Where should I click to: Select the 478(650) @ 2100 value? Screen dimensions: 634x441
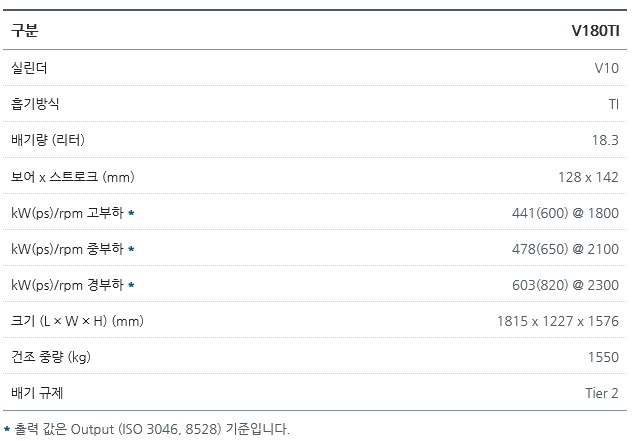[565, 249]
